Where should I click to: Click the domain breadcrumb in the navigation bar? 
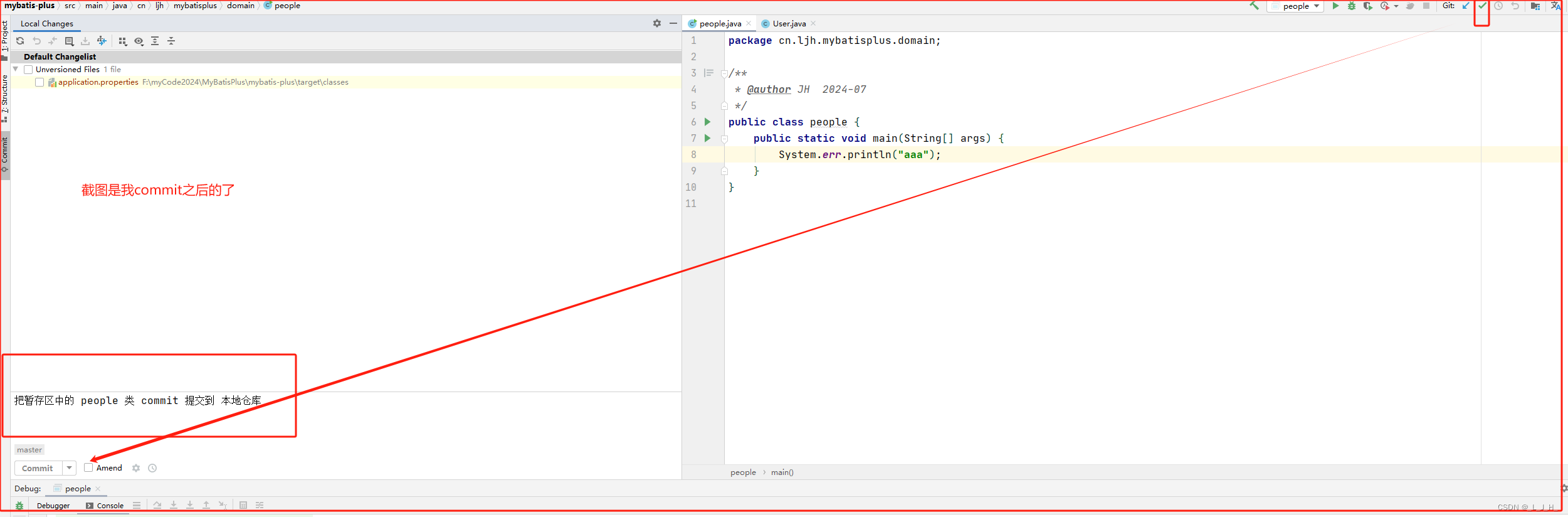[x=241, y=6]
